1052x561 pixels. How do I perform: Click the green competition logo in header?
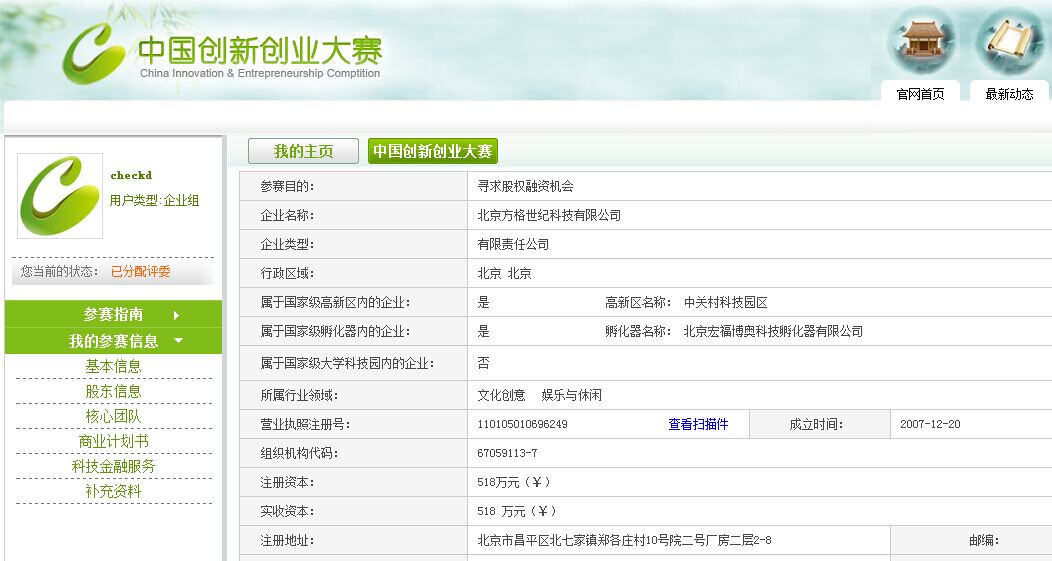click(x=93, y=53)
